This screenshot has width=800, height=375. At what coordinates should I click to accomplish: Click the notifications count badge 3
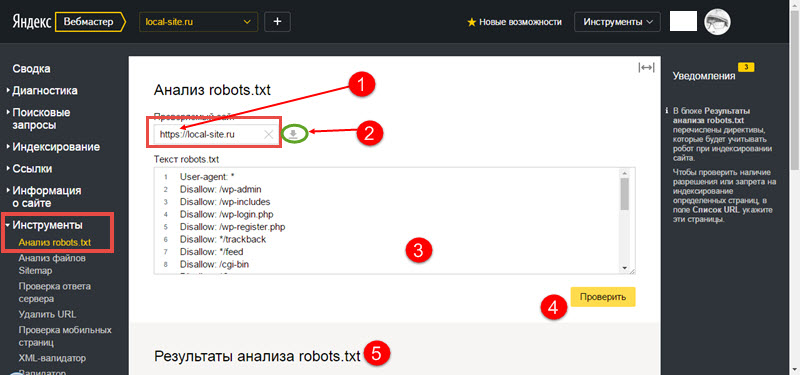pos(746,67)
